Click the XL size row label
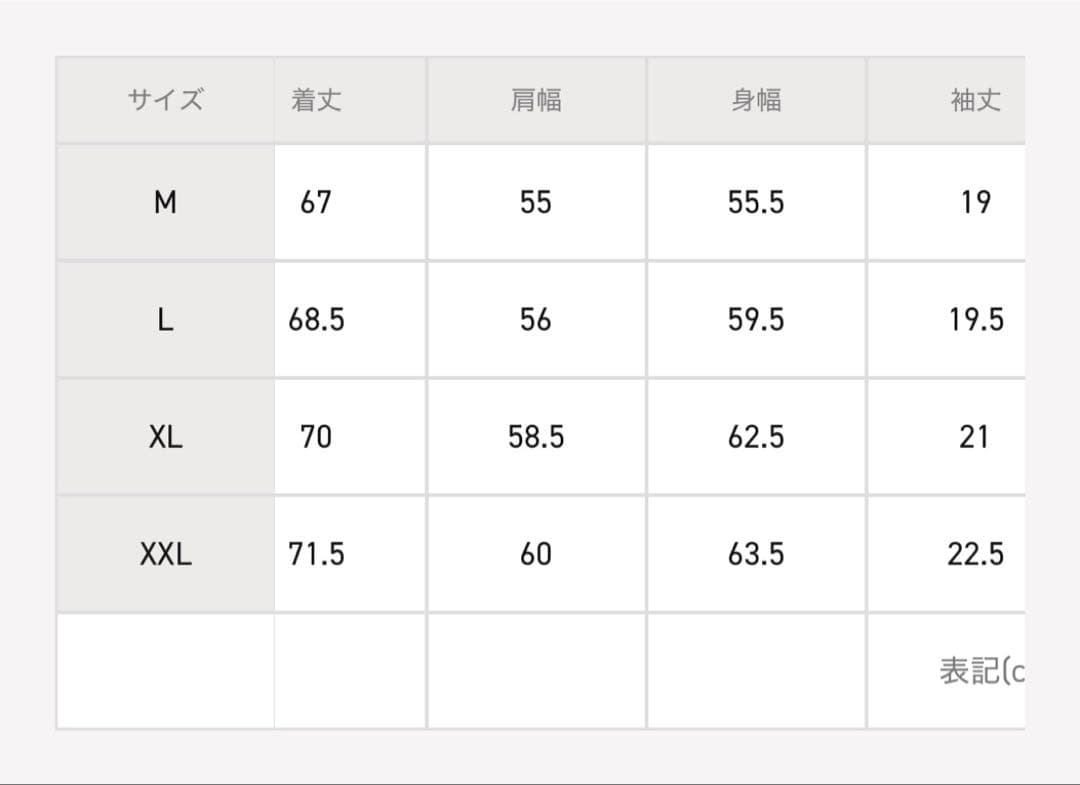This screenshot has height=785, width=1080. tap(165, 437)
